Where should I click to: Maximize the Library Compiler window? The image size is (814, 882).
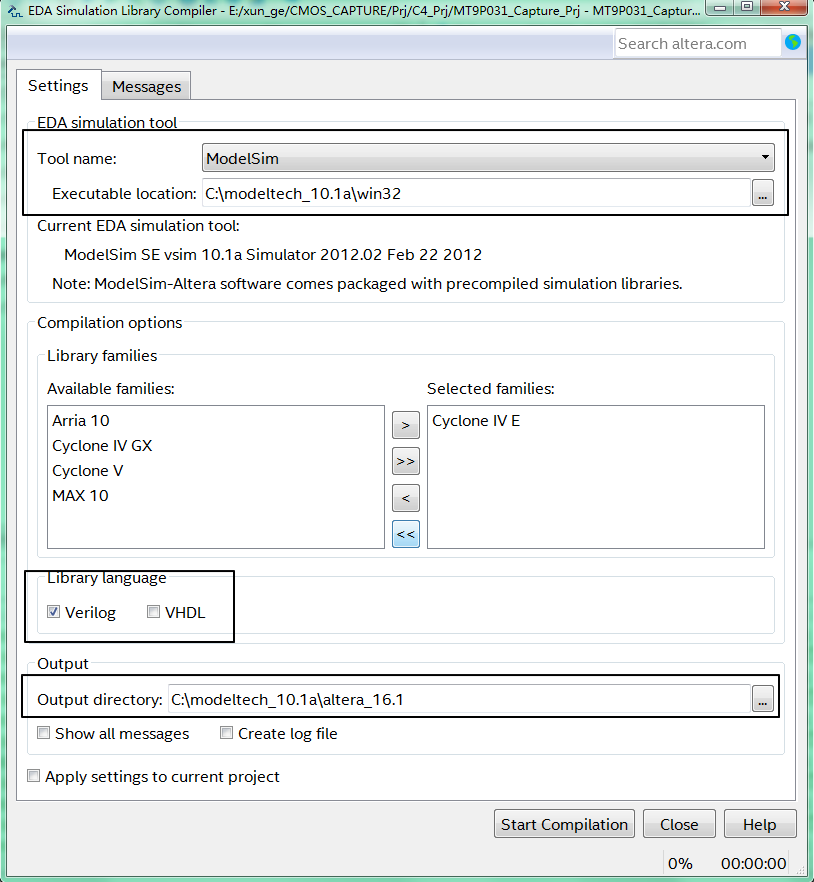coord(746,7)
